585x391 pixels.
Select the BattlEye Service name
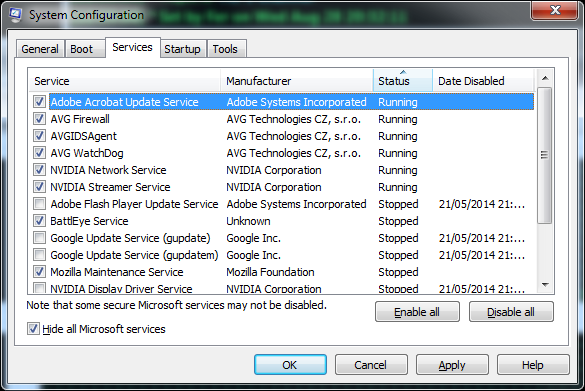tap(89, 221)
